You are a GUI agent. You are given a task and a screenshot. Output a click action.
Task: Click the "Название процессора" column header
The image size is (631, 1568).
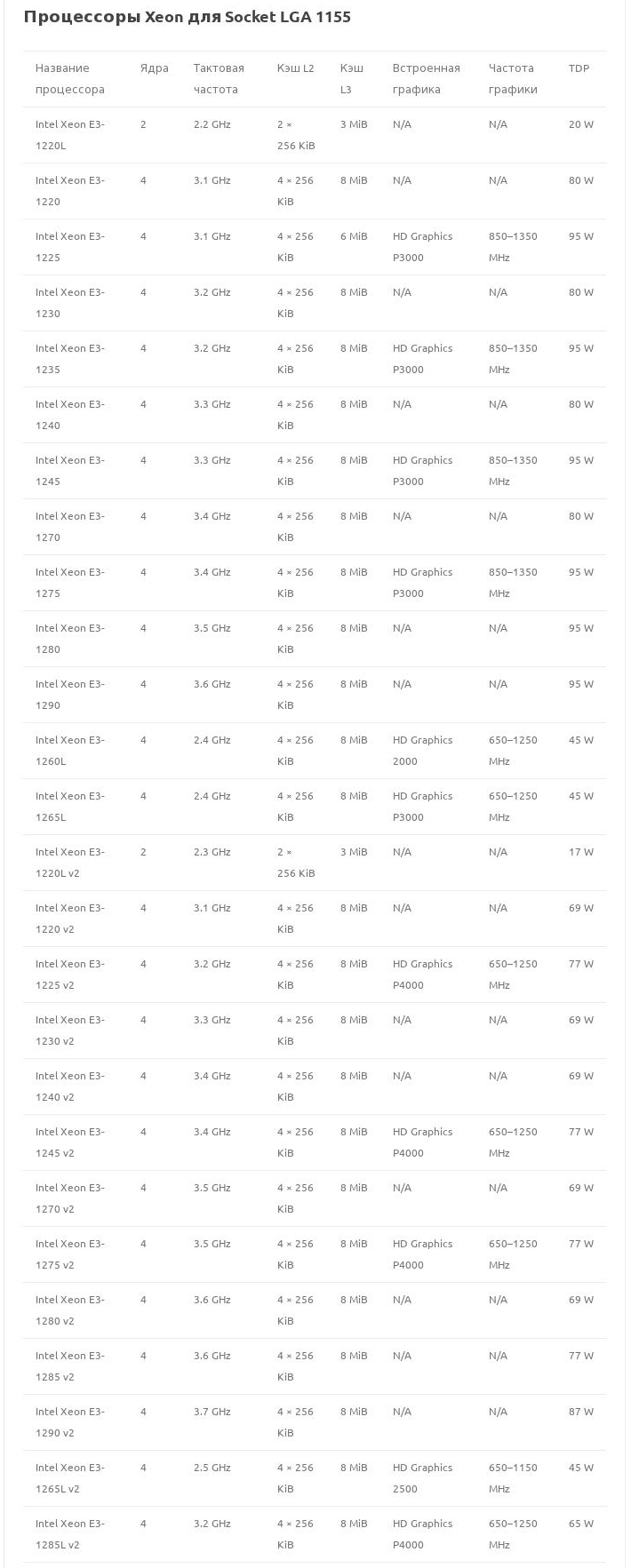(x=69, y=79)
